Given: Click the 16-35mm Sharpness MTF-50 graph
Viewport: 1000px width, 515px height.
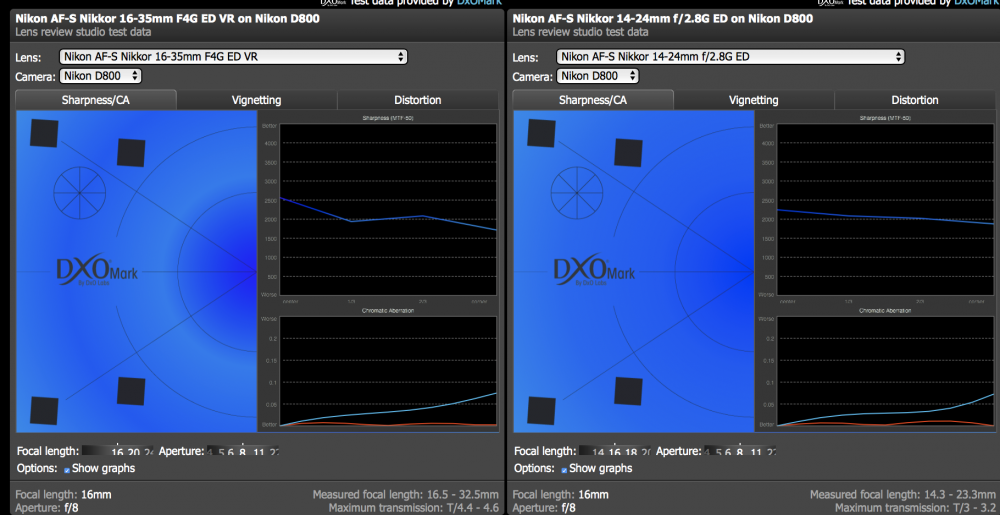Looking at the screenshot, I should coord(388,210).
